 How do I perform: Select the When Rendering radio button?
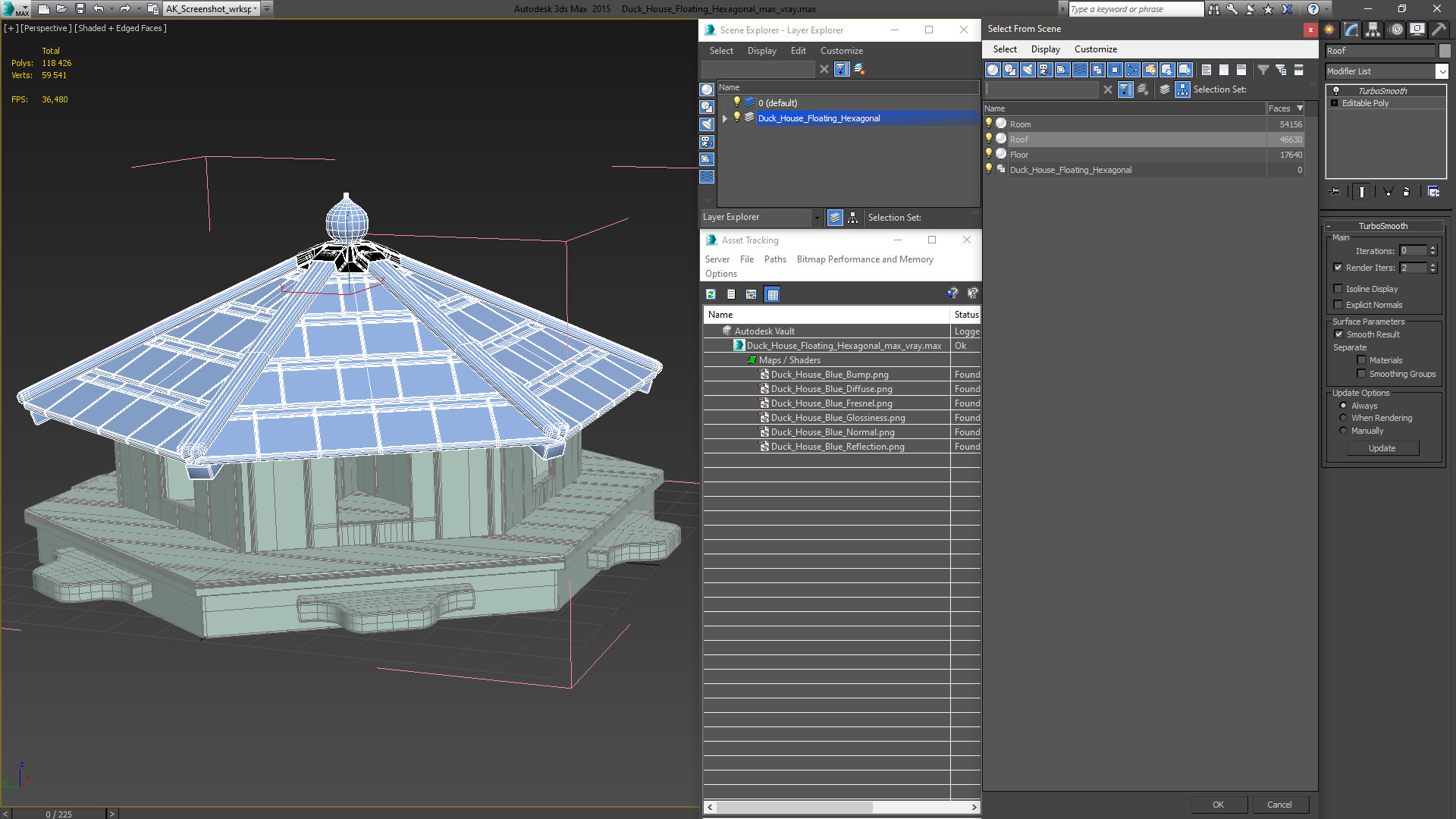tap(1343, 418)
